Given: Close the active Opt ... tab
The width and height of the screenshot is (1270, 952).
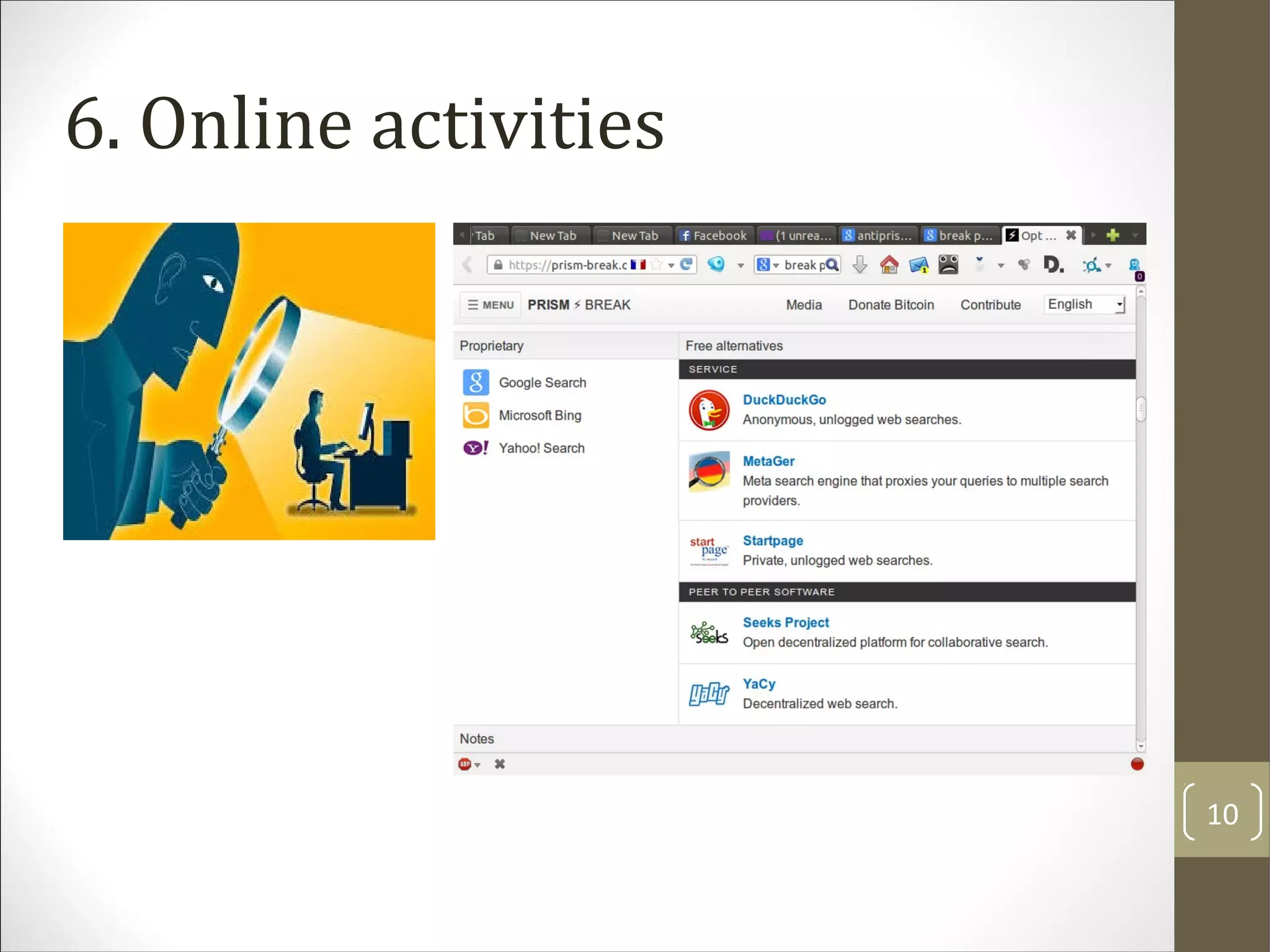Looking at the screenshot, I should (1071, 235).
